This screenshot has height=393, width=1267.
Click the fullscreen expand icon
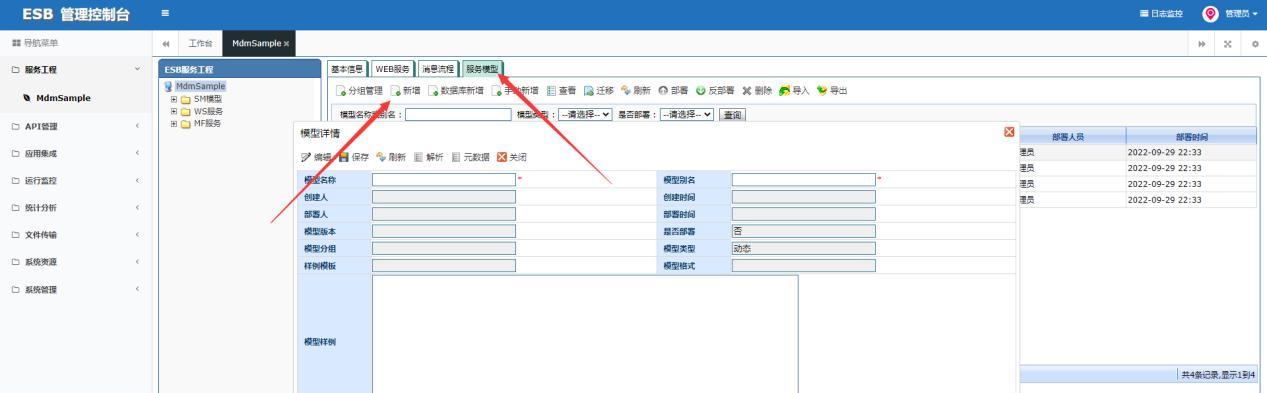(x=1228, y=43)
